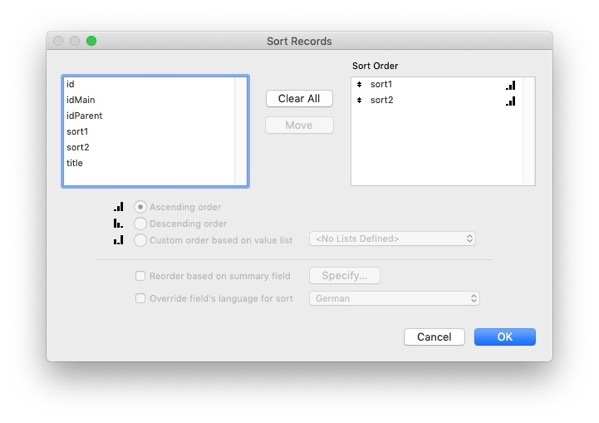
Task: Select the Descending order radio button
Action: [140, 224]
